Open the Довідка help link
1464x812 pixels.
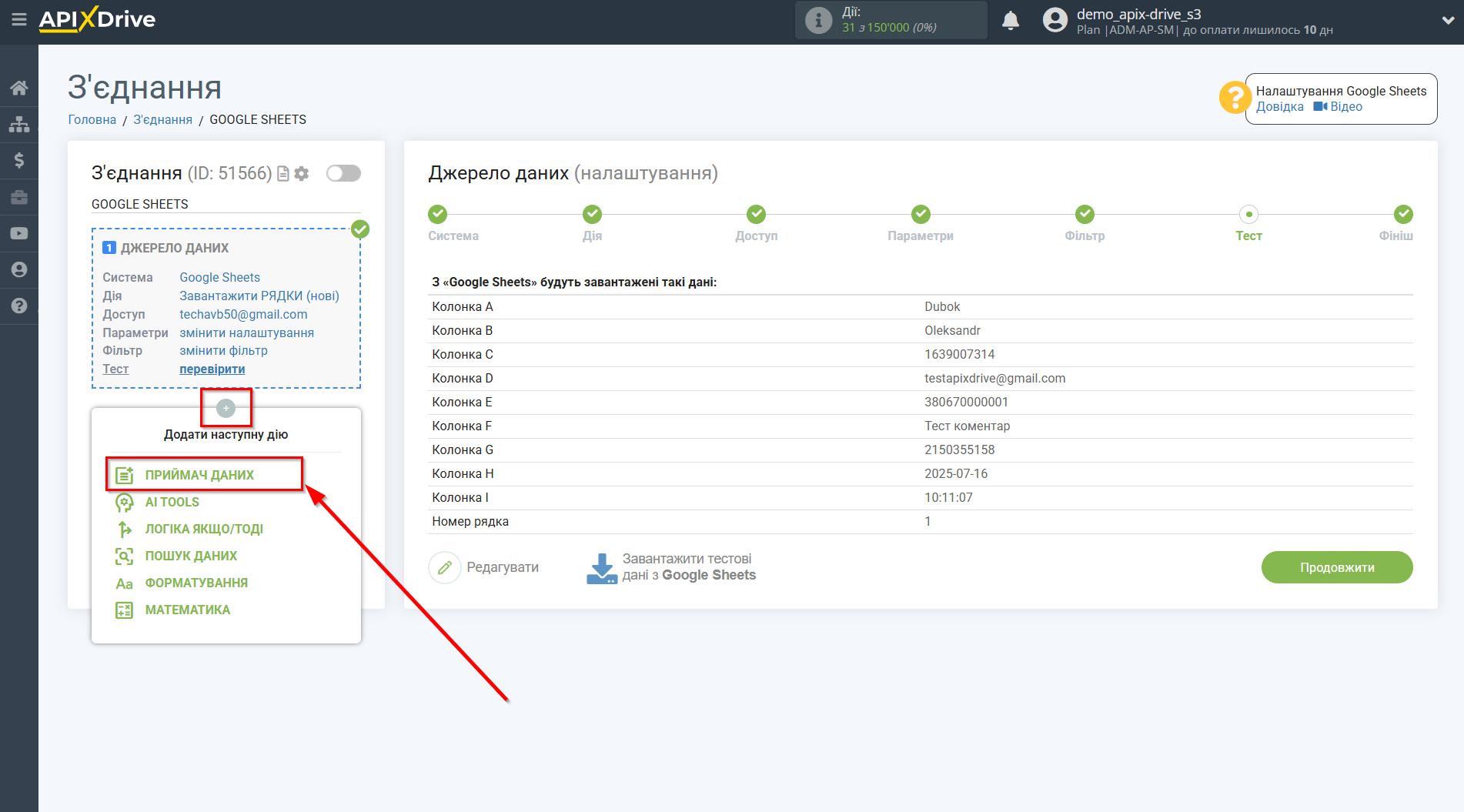(x=1279, y=107)
